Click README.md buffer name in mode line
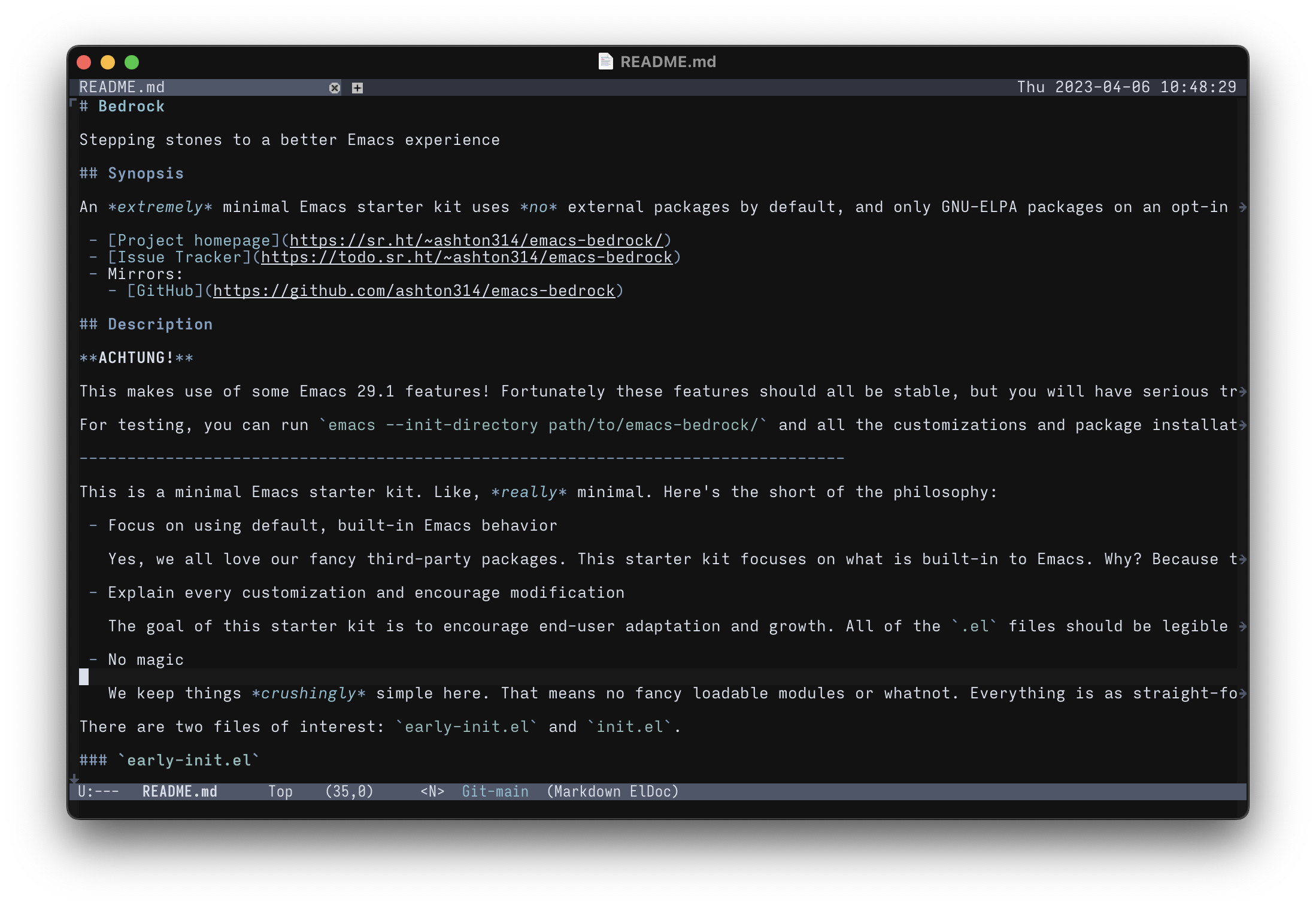 180,792
